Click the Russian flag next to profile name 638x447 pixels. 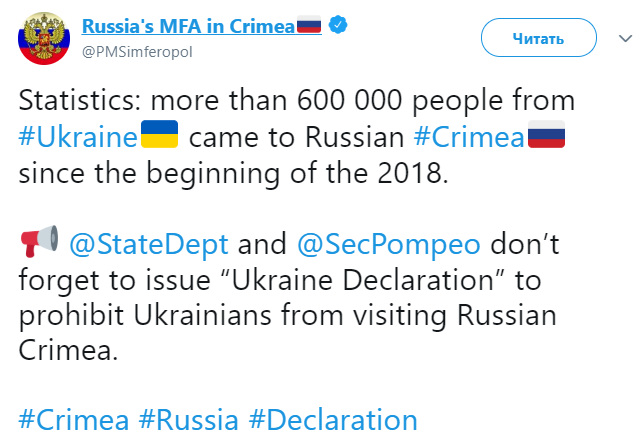[x=309, y=25]
